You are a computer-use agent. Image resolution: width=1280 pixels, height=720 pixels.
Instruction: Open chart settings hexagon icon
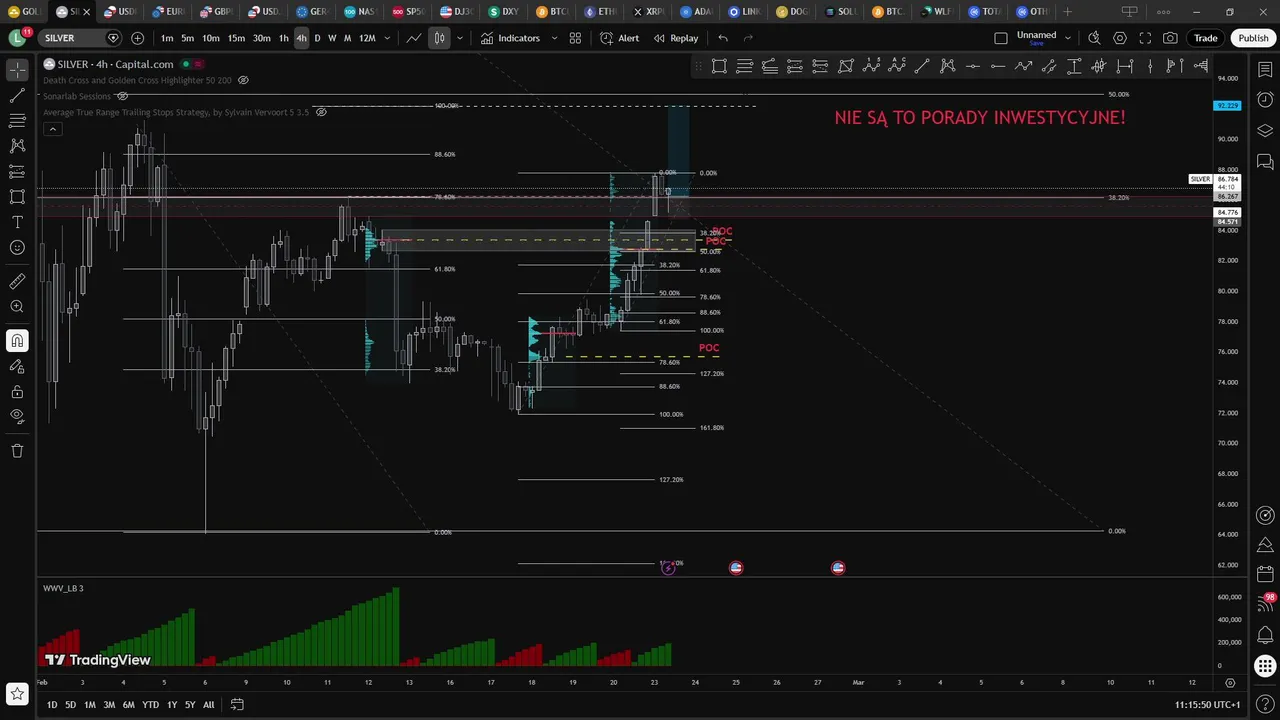tap(1120, 38)
